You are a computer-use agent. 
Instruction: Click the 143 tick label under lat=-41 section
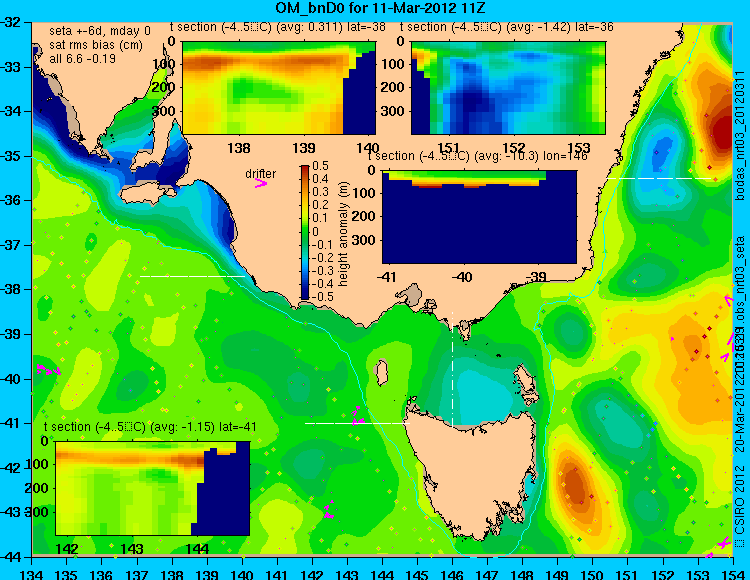point(132,548)
